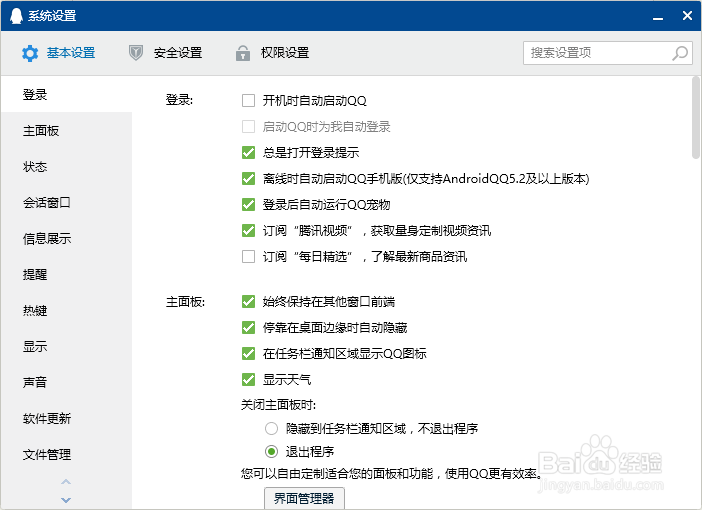Select 主面板 in the left sidebar

point(66,131)
